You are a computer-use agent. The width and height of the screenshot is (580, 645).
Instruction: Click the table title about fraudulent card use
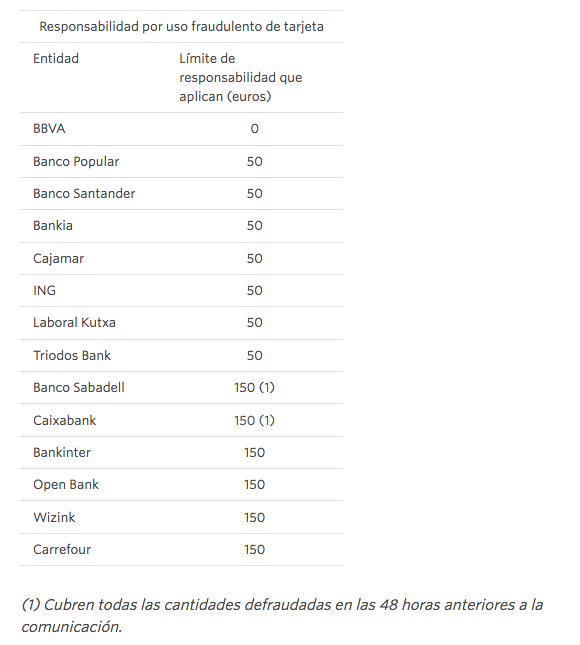[181, 27]
